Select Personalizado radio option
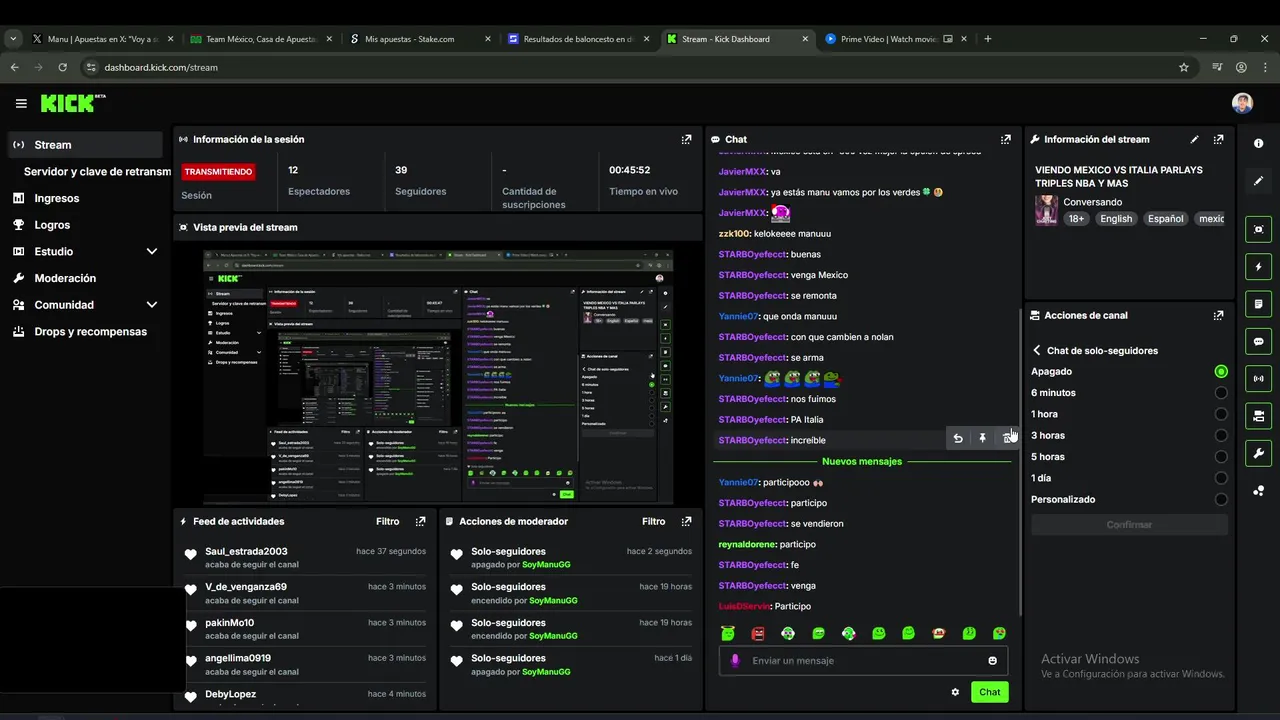 pos(1221,500)
